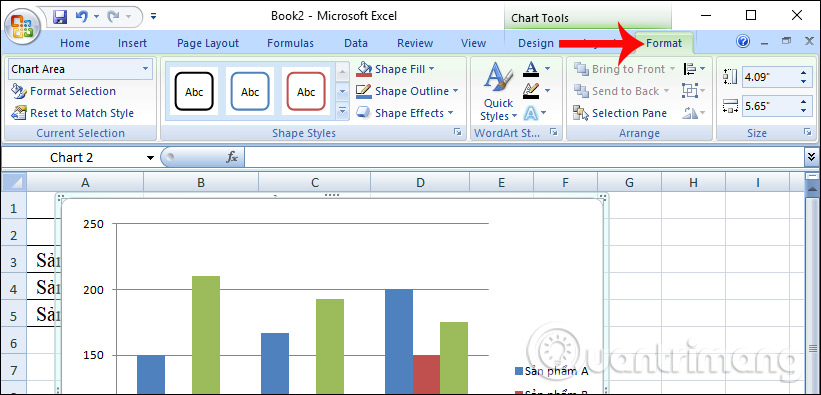Click inside the formula bar
The height and width of the screenshot is (395, 821).
coord(524,157)
